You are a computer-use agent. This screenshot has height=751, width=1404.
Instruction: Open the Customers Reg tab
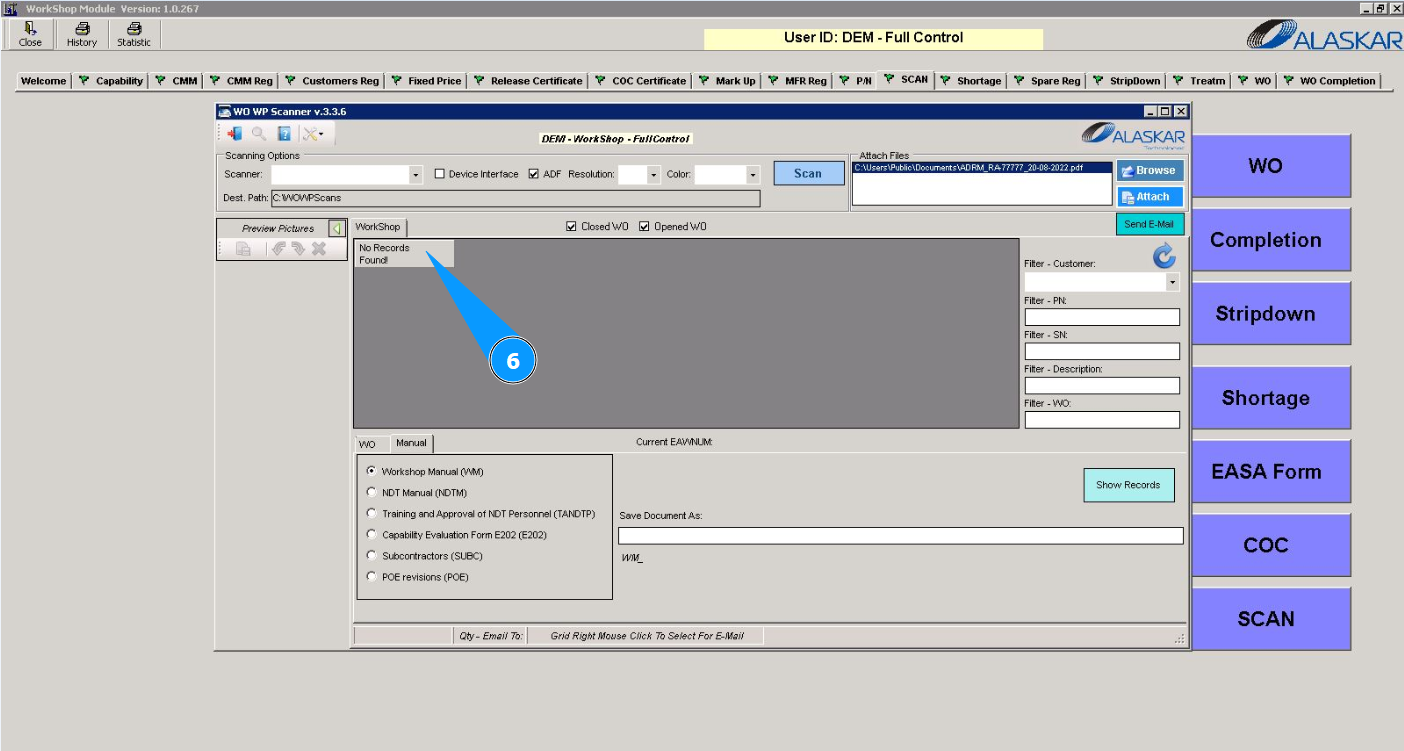pyautogui.click(x=332, y=81)
